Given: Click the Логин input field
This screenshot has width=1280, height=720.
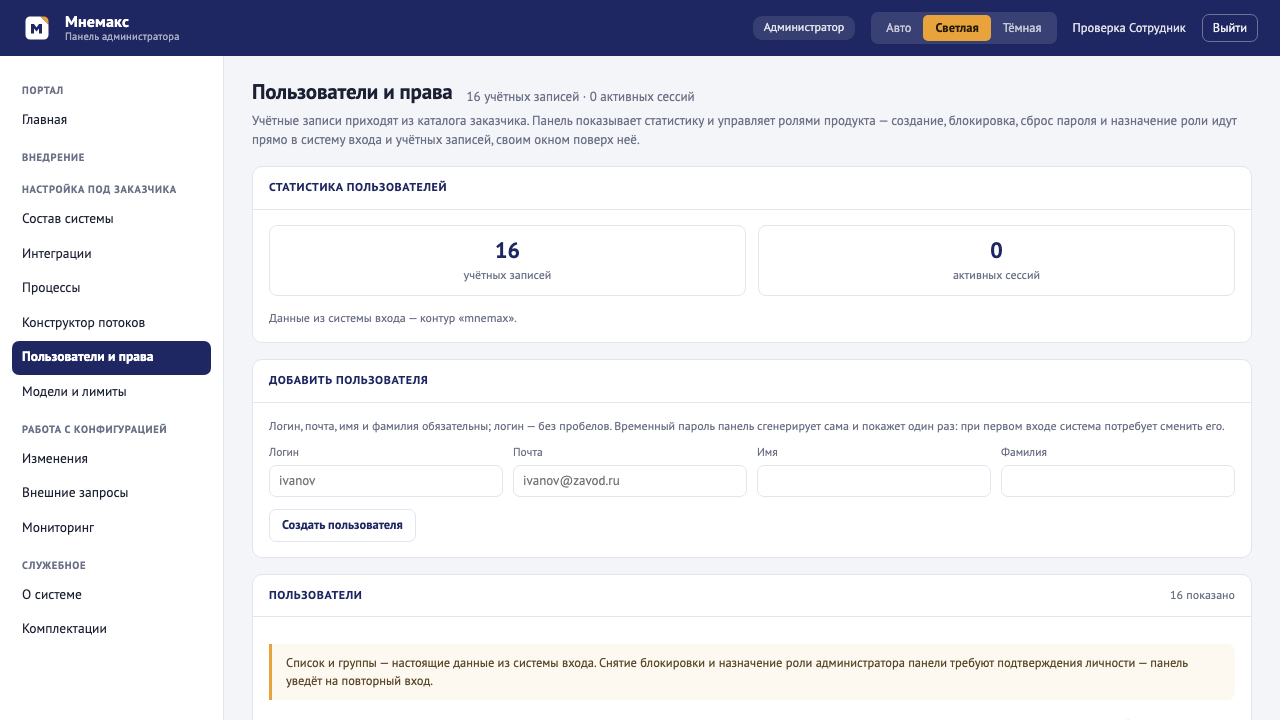Looking at the screenshot, I should [x=386, y=481].
